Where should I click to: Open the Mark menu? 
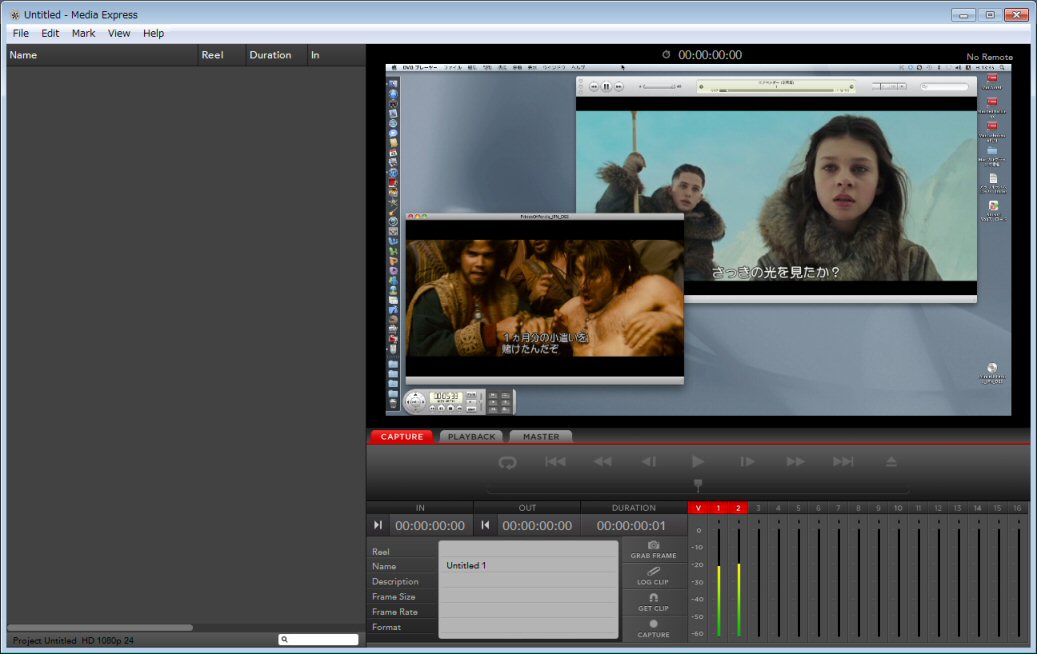pos(83,33)
